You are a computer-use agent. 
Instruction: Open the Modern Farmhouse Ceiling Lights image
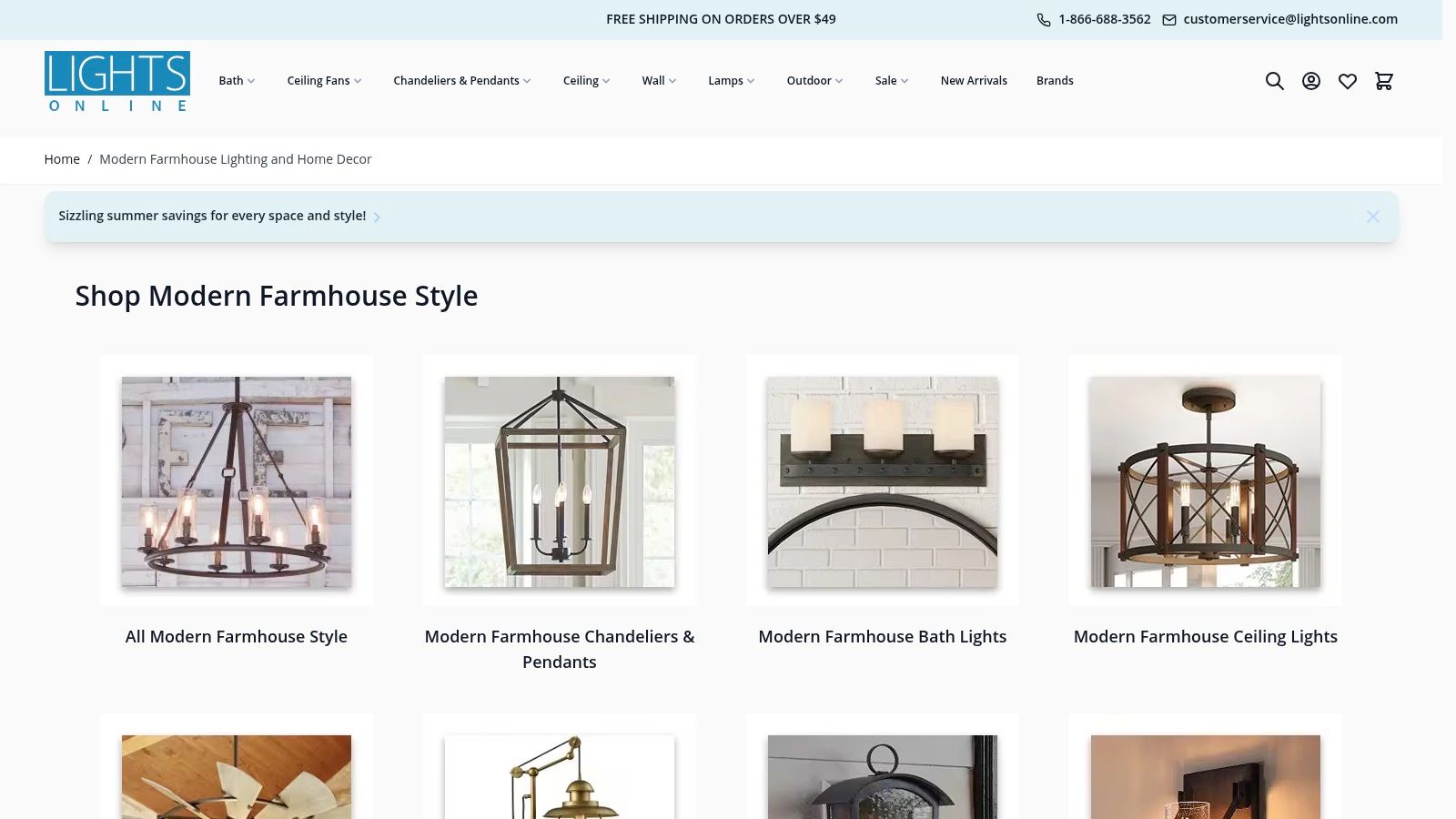1205,481
